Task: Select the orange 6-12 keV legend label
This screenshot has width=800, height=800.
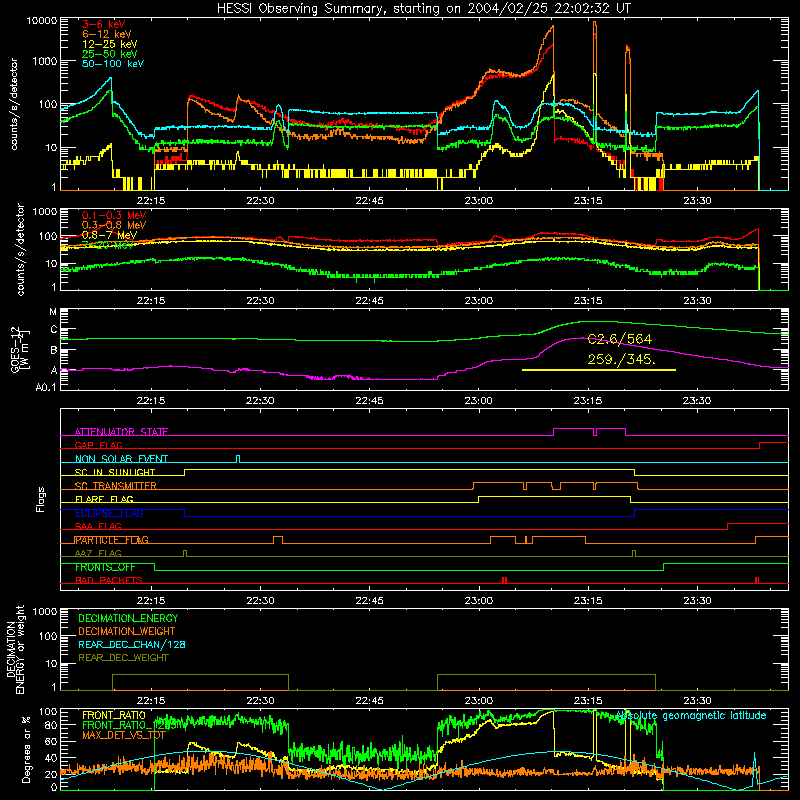Action: [x=107, y=34]
